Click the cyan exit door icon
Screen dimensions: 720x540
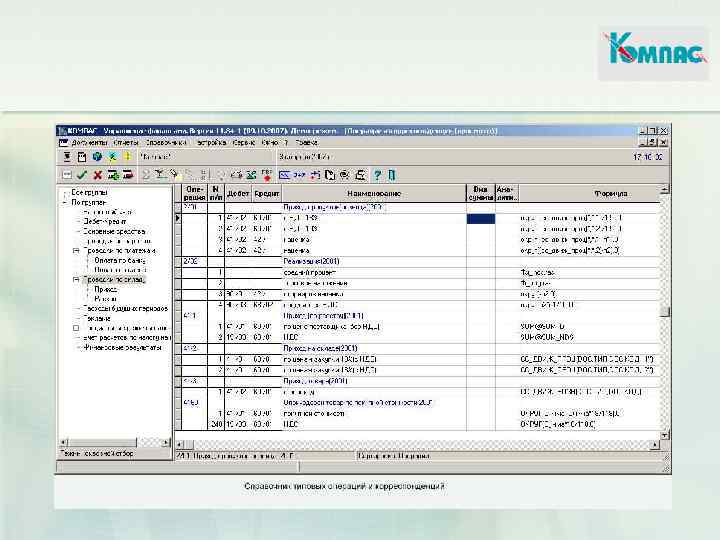click(392, 175)
